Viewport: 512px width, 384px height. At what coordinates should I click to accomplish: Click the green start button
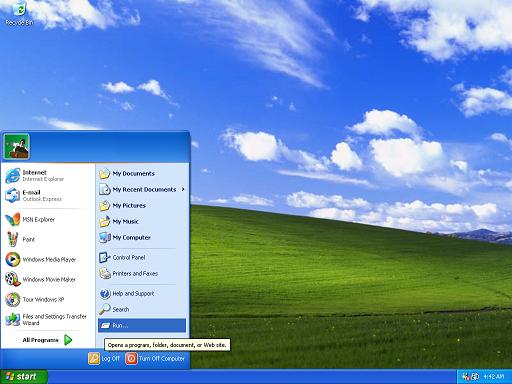[x=24, y=377]
